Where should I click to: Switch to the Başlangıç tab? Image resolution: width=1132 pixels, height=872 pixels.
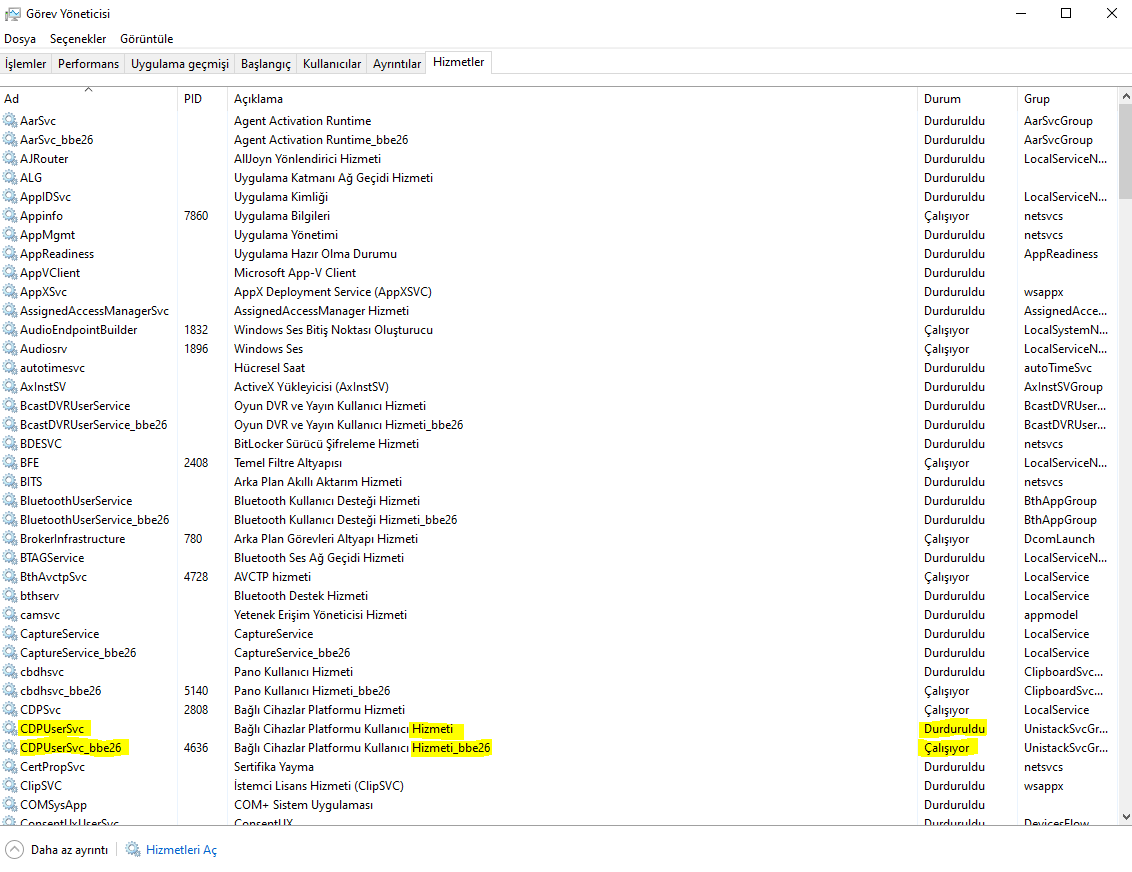(x=266, y=64)
